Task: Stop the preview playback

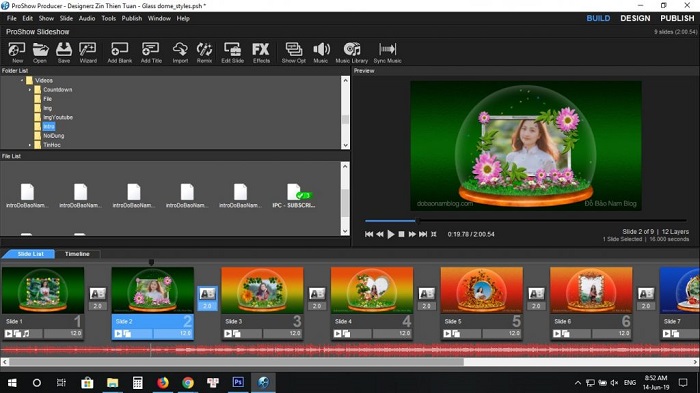Action: (401, 234)
